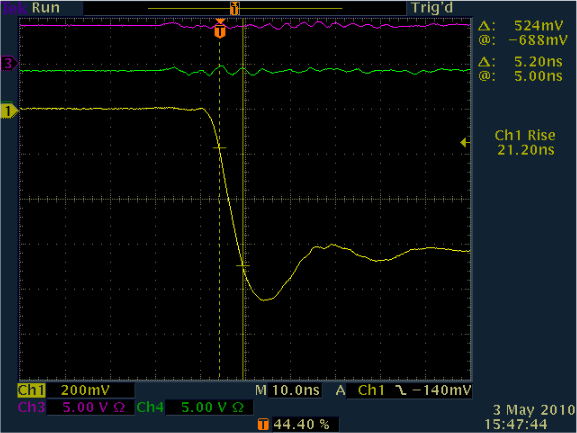This screenshot has height=433, width=577.
Task: Click the Channel 3 ground marker
Action: click(x=9, y=63)
